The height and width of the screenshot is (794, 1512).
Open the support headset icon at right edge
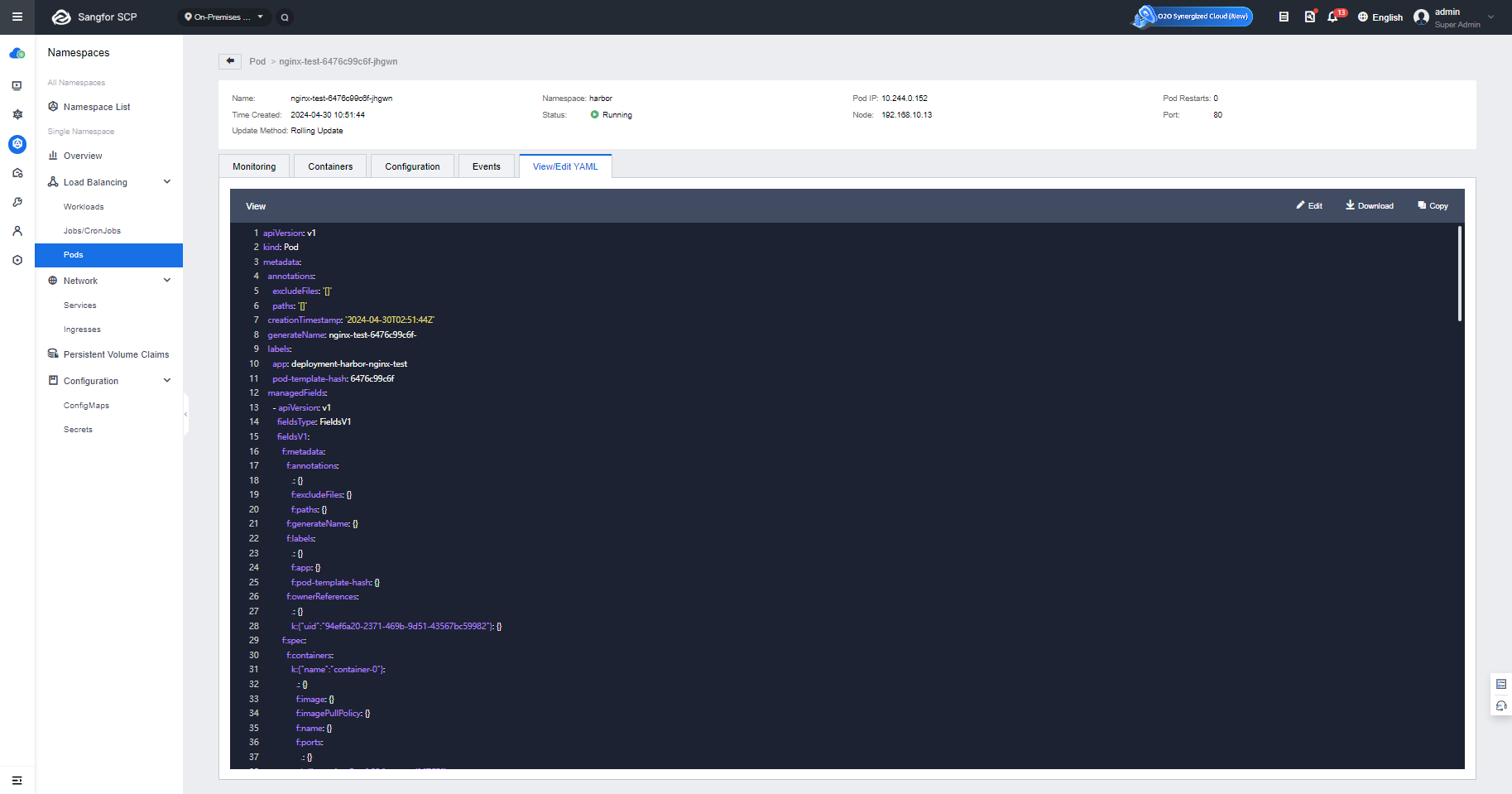1501,706
